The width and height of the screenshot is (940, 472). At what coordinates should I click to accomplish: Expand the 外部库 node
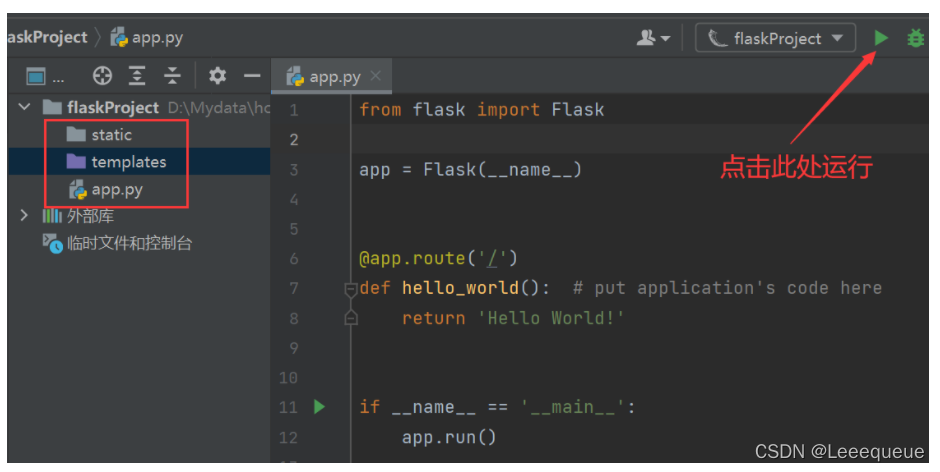[23, 215]
